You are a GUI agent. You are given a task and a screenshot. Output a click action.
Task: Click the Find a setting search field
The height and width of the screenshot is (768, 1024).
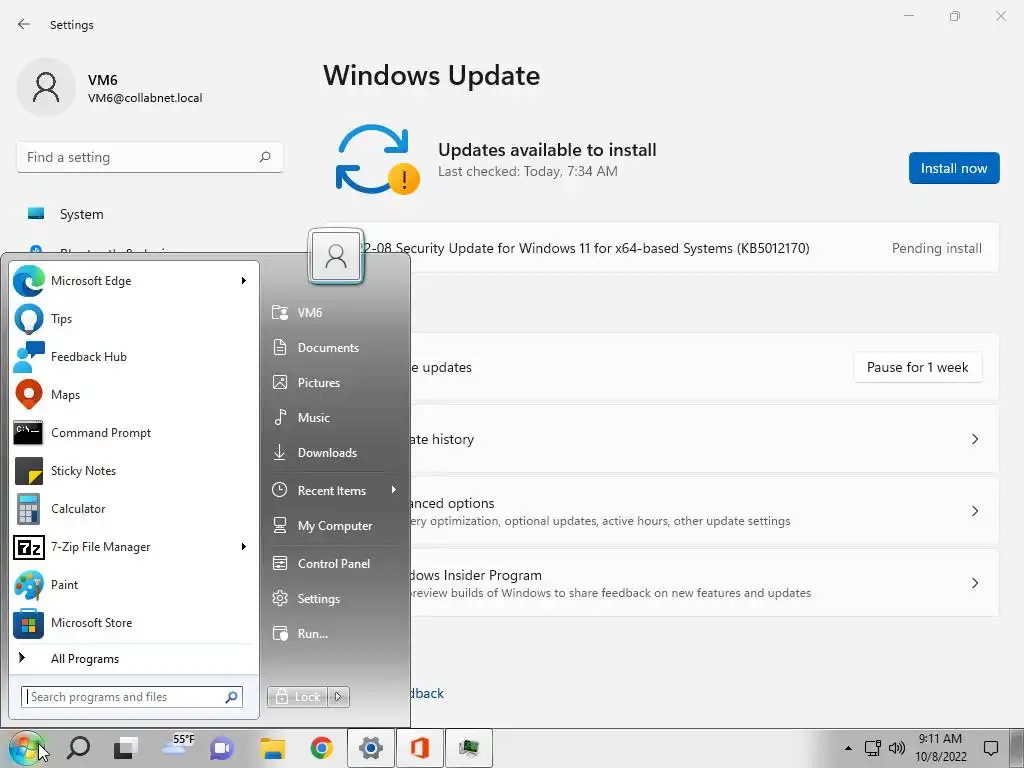click(150, 157)
